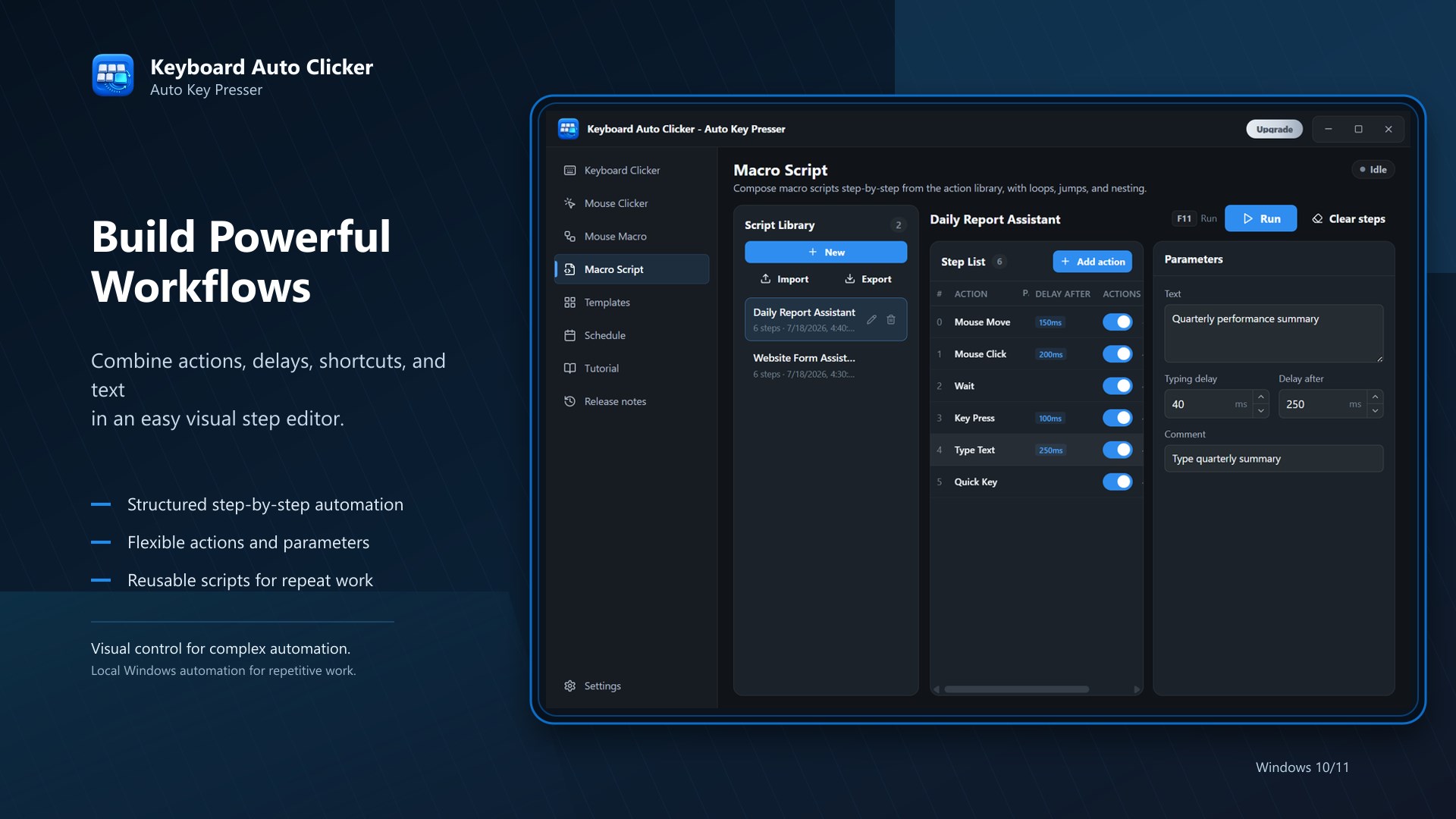This screenshot has width=1456, height=819.
Task: Click the Mouse Macro sidebar icon
Action: pos(570,237)
